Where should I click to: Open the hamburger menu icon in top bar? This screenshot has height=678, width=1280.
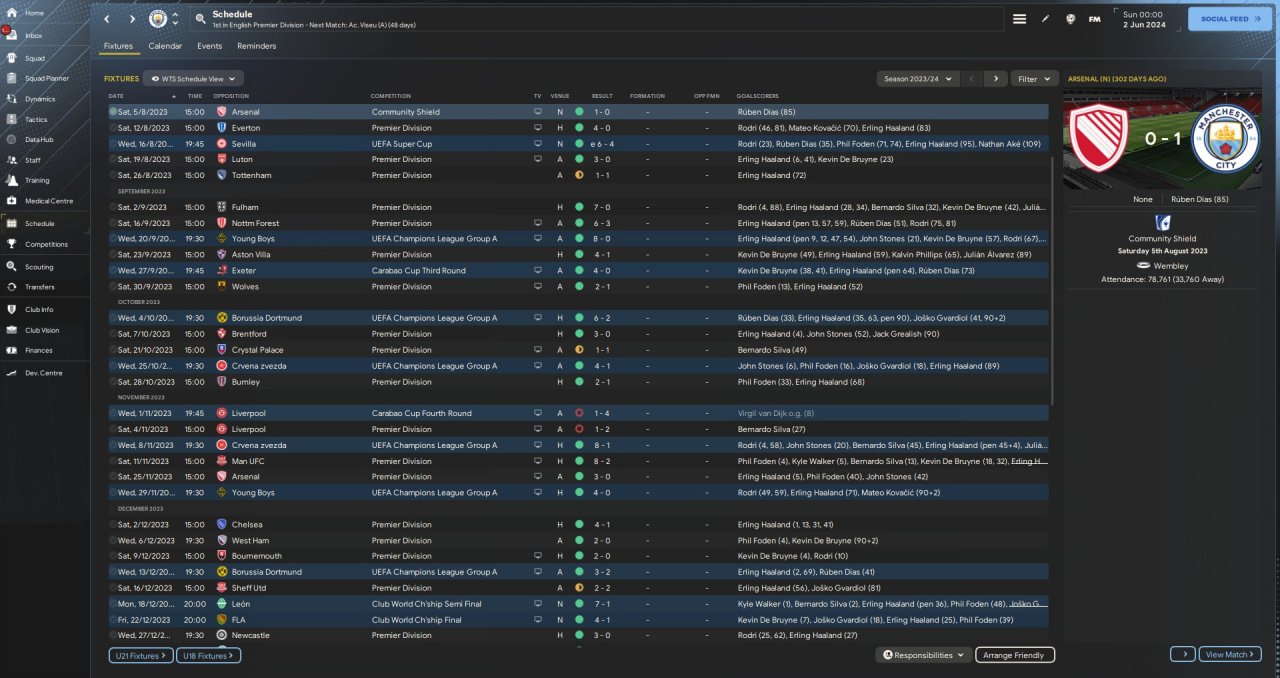(x=1019, y=19)
